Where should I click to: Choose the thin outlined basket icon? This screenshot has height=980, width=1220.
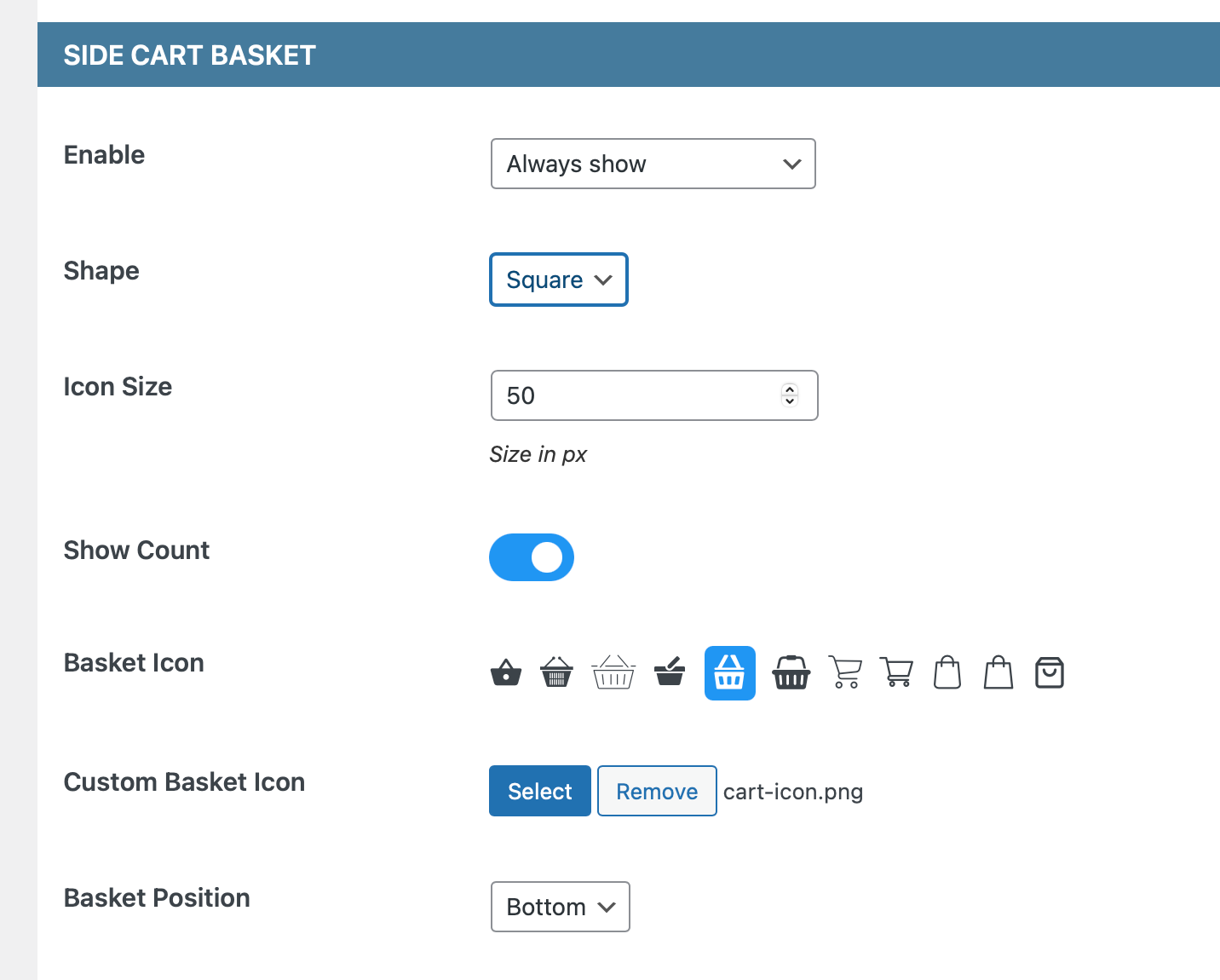pyautogui.click(x=613, y=673)
